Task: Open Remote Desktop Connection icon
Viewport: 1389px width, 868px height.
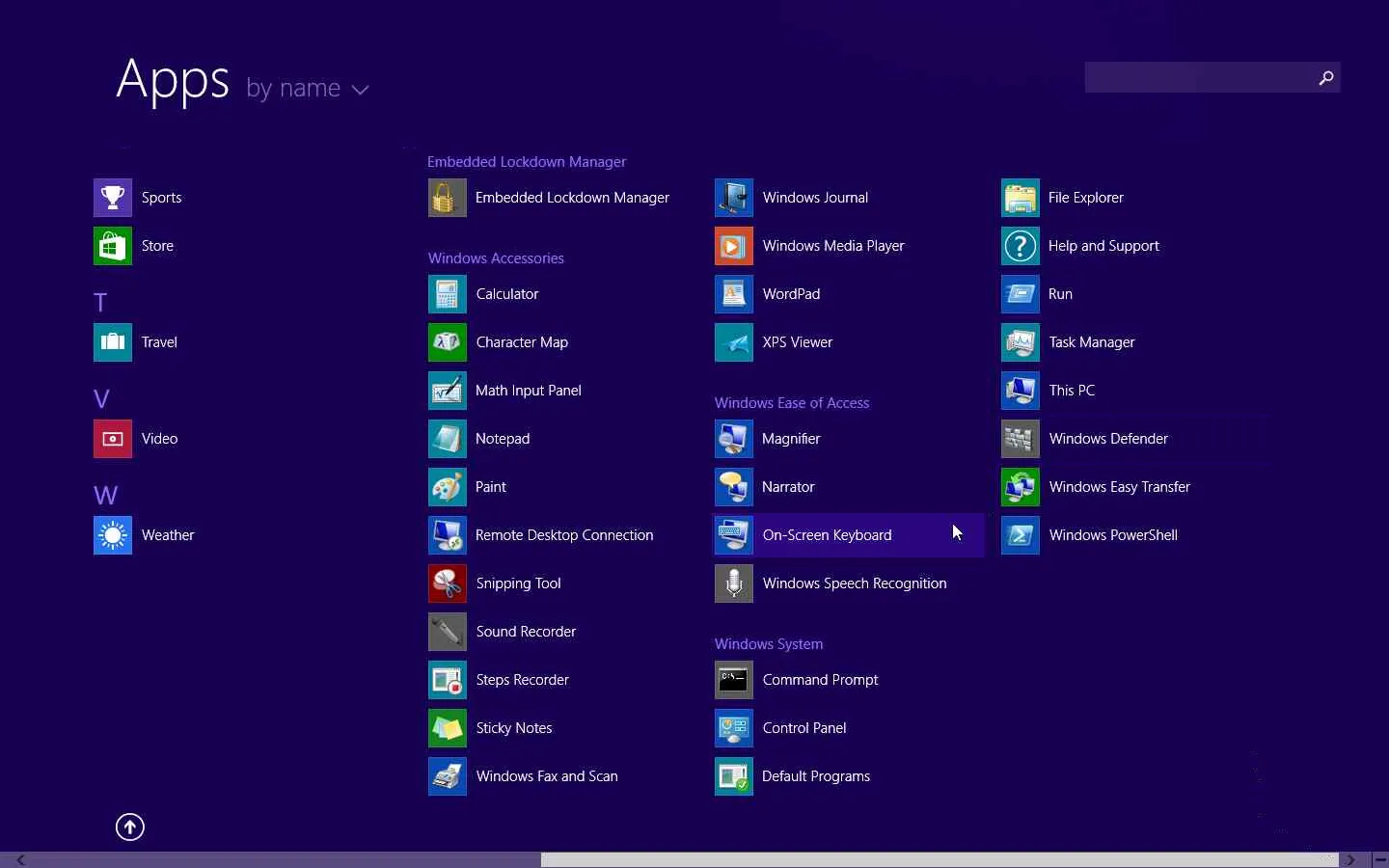Action: tap(448, 535)
